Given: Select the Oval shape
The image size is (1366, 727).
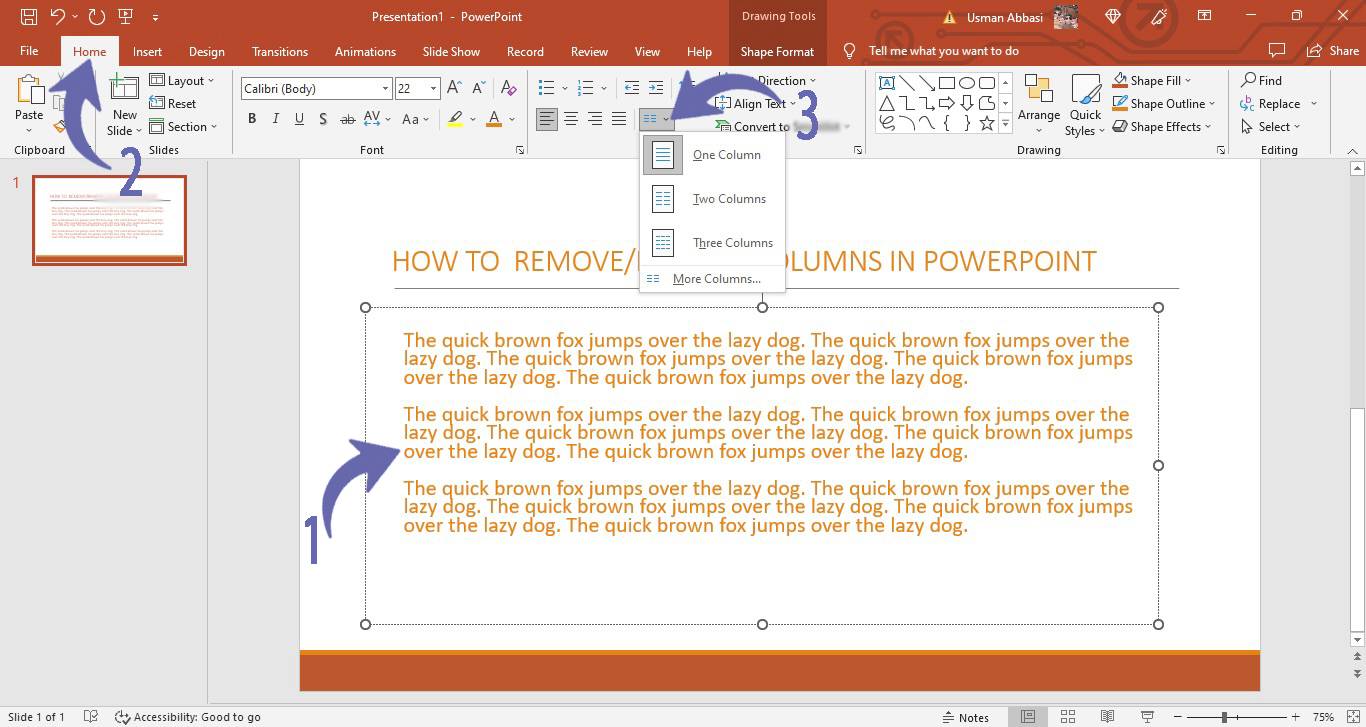Looking at the screenshot, I should (x=967, y=83).
